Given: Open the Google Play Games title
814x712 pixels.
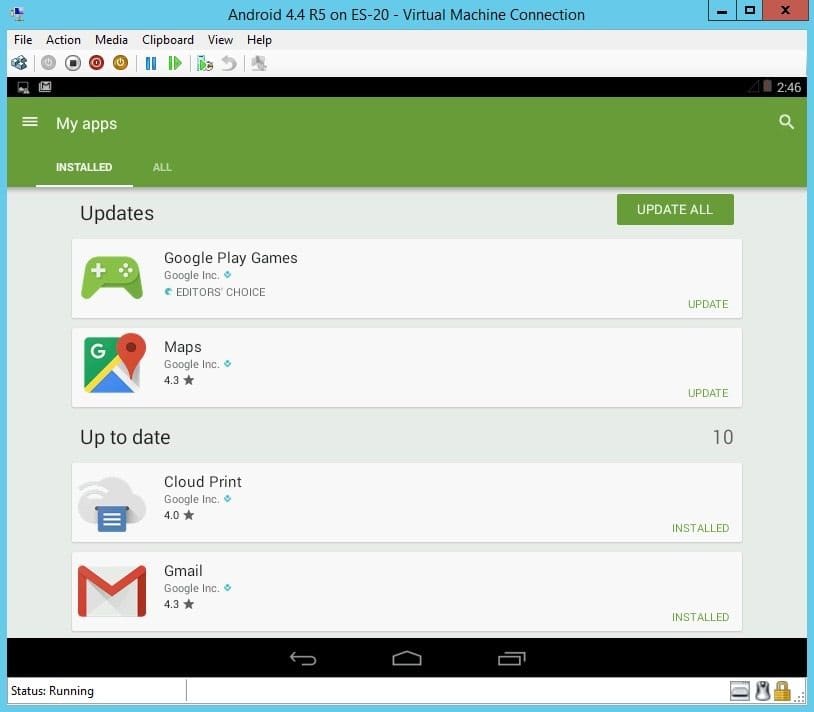Looking at the screenshot, I should pos(230,258).
